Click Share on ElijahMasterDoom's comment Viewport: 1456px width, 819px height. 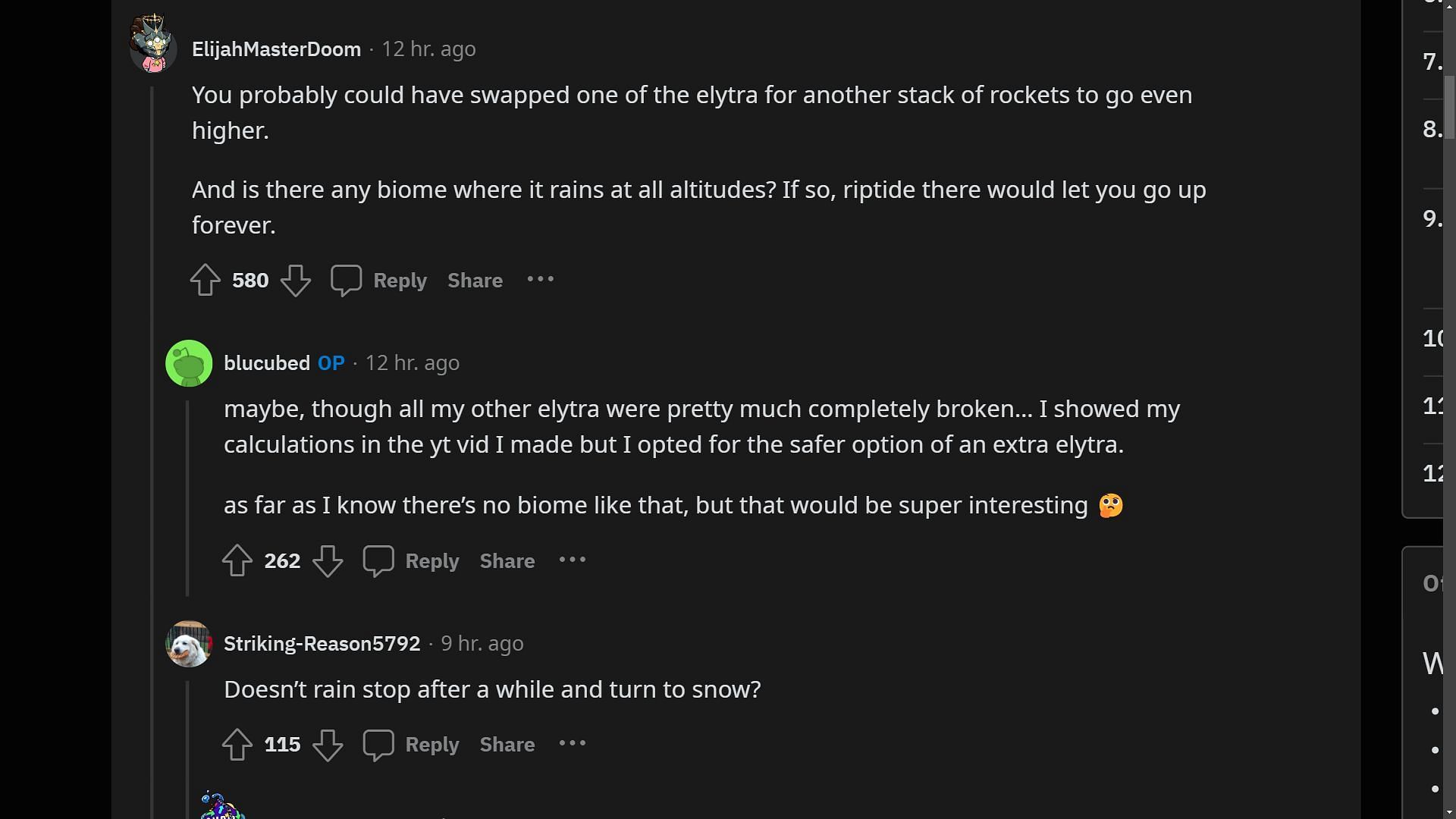pos(475,280)
